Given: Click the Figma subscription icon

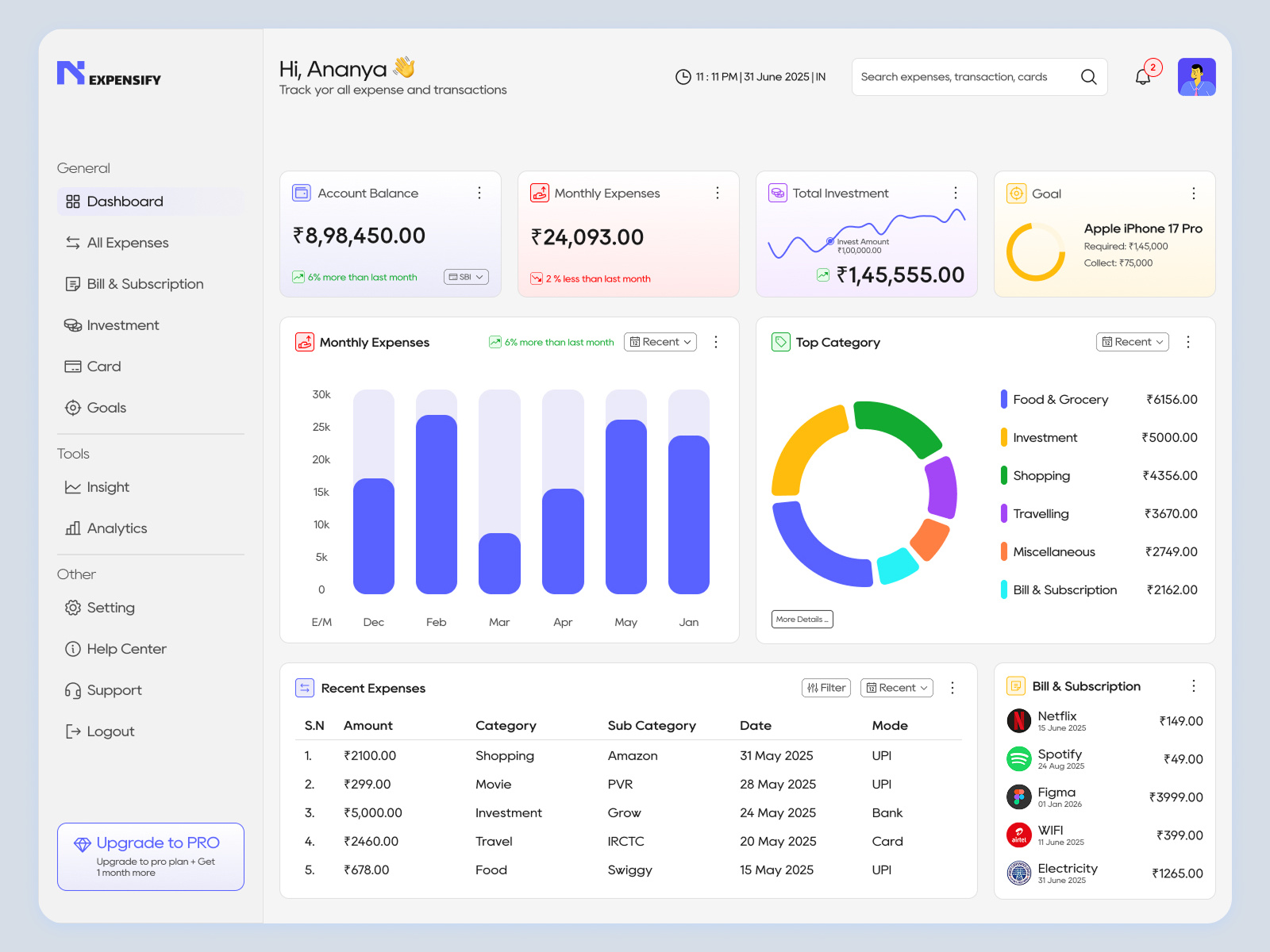Looking at the screenshot, I should (1019, 797).
